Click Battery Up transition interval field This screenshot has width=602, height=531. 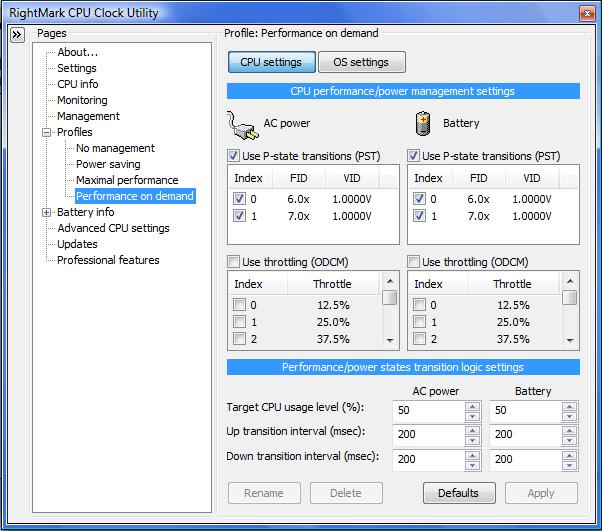click(526, 435)
